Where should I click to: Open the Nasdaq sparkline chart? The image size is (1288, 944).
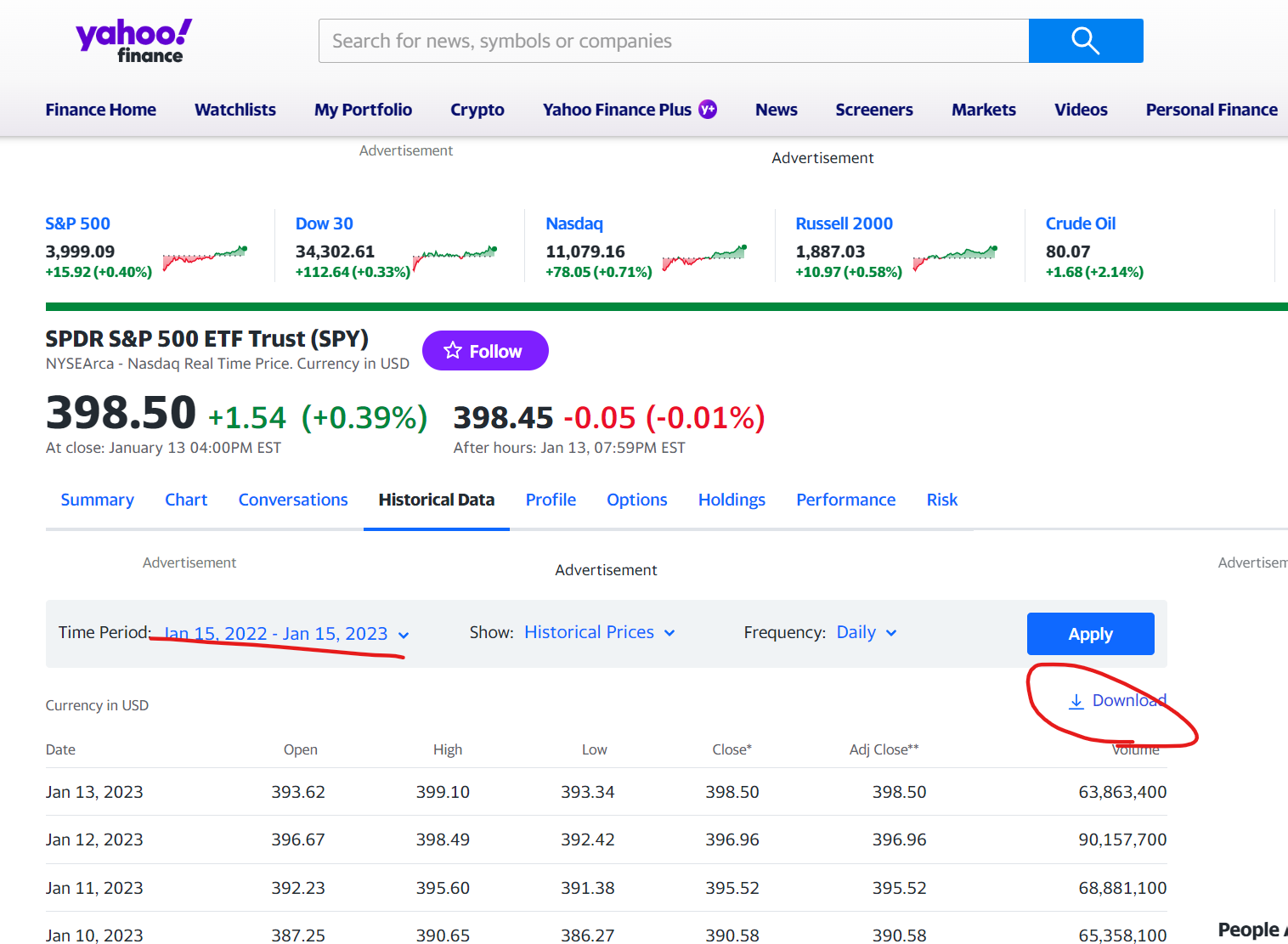pyautogui.click(x=704, y=257)
